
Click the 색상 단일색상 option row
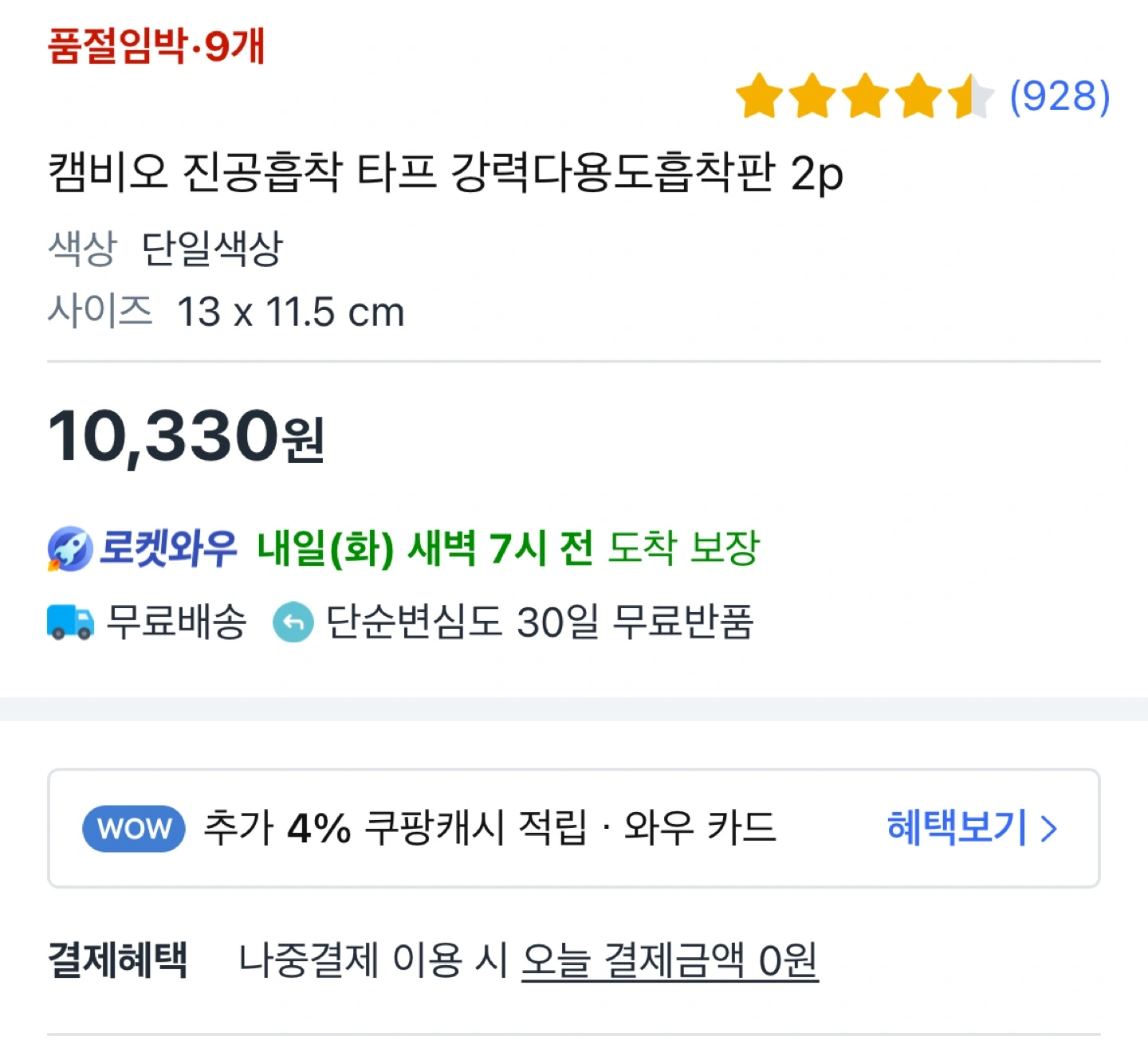click(166, 249)
